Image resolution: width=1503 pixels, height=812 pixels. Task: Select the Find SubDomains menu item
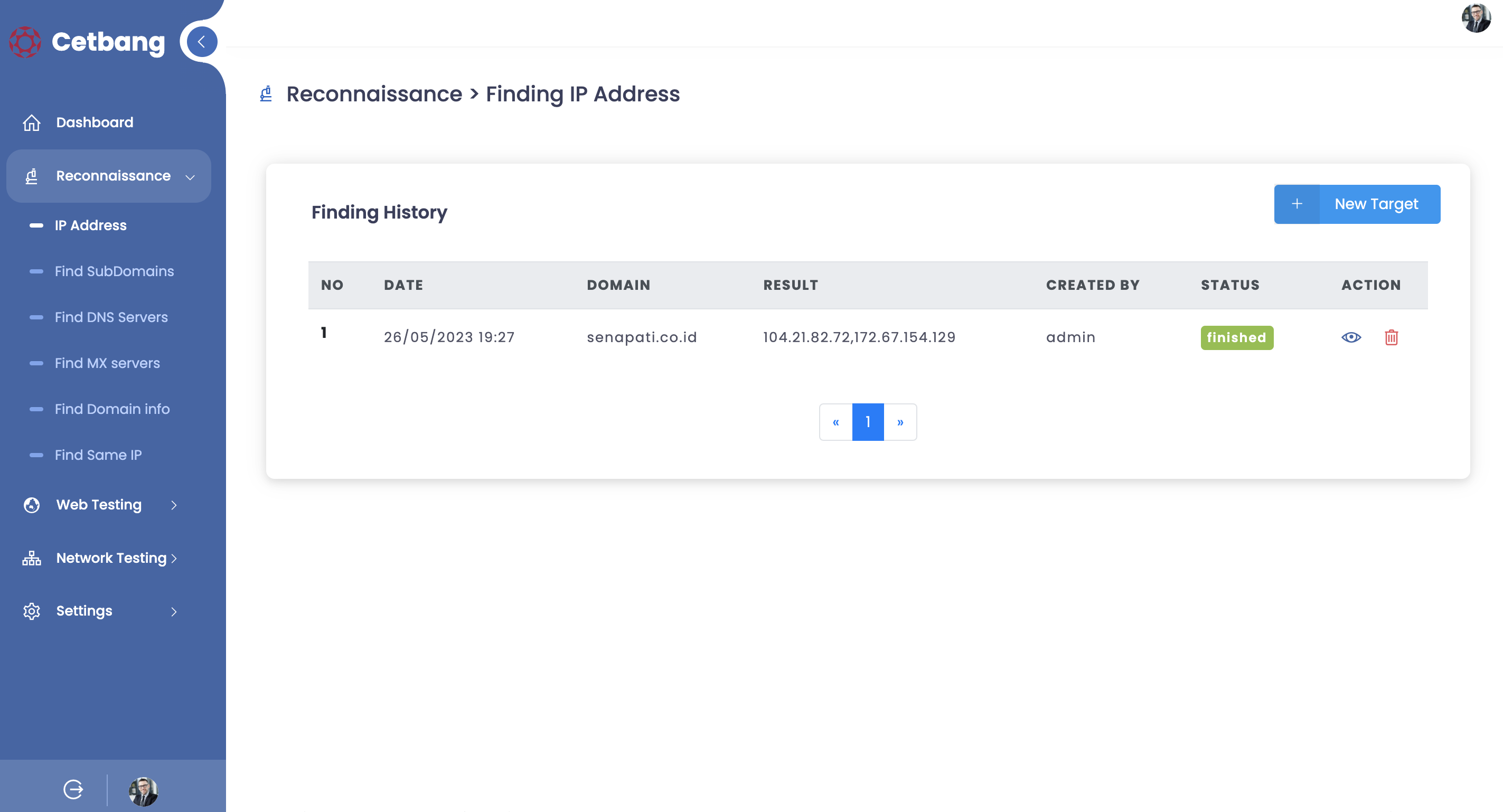pyautogui.click(x=113, y=270)
